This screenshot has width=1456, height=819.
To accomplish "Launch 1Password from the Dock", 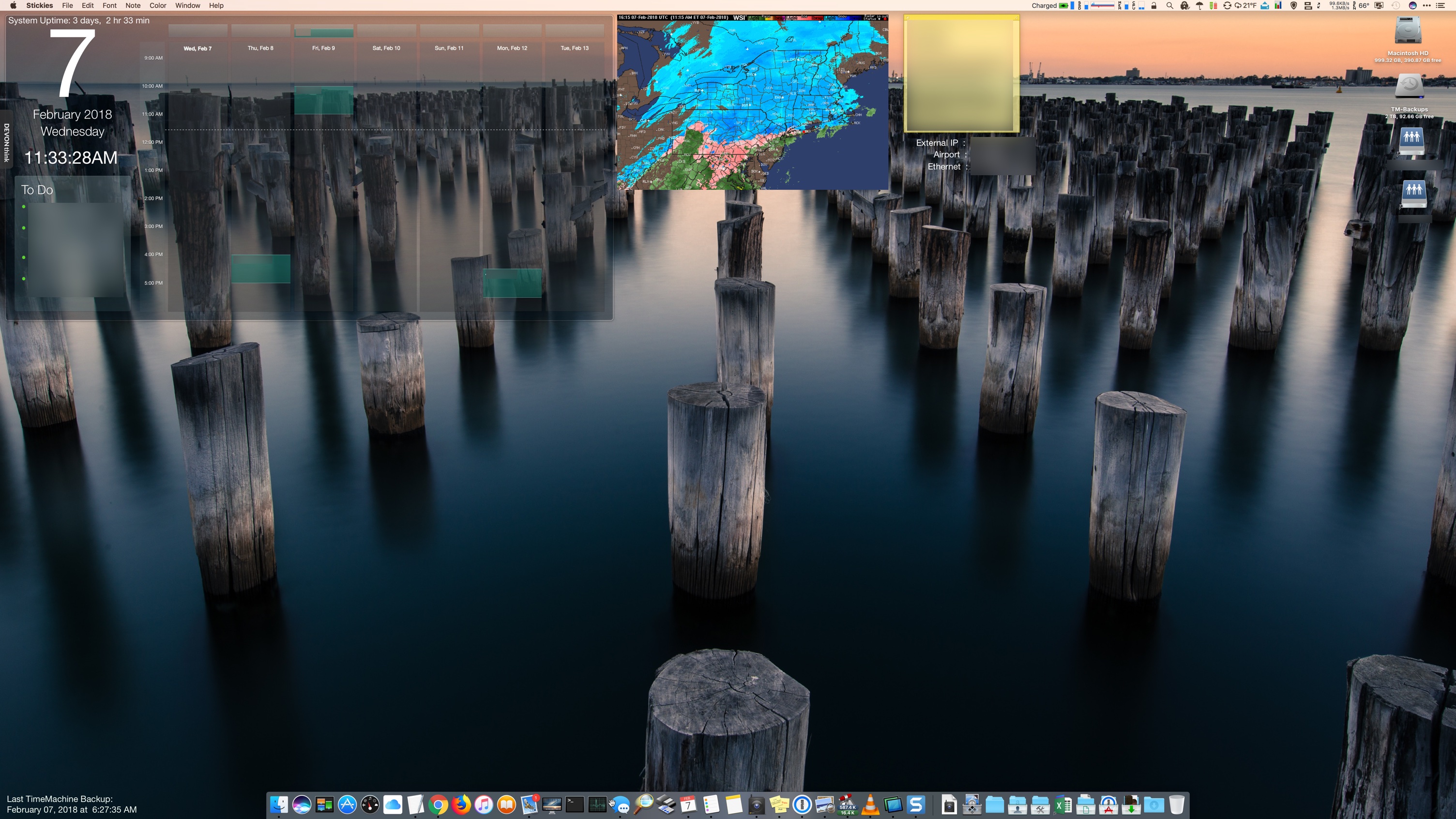I will click(x=802, y=804).
